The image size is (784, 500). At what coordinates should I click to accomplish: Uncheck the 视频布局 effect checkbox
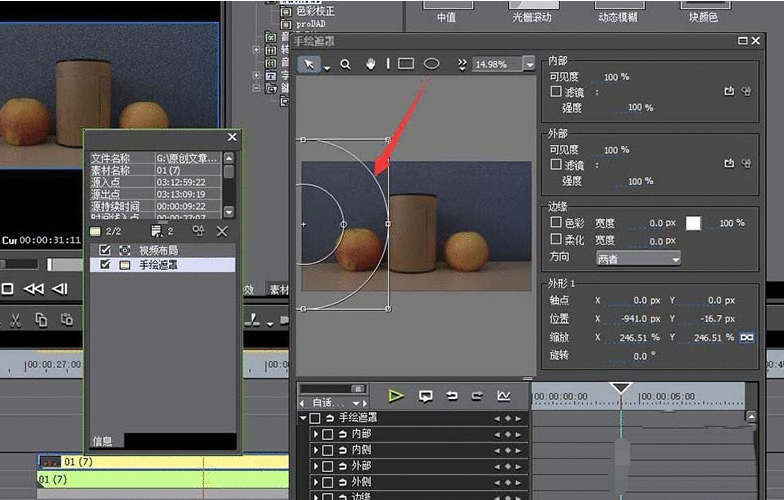click(105, 250)
